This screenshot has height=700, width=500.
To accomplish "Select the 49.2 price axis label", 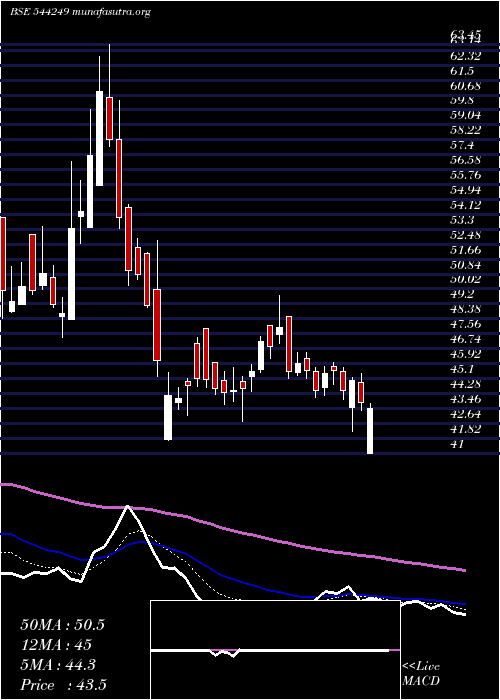I will point(462,294).
